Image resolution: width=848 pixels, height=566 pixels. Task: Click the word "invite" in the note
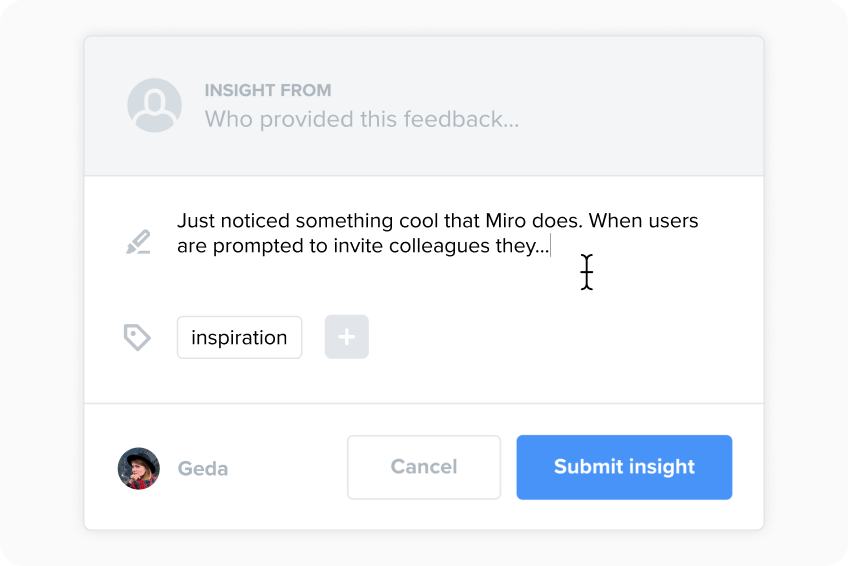click(x=358, y=246)
